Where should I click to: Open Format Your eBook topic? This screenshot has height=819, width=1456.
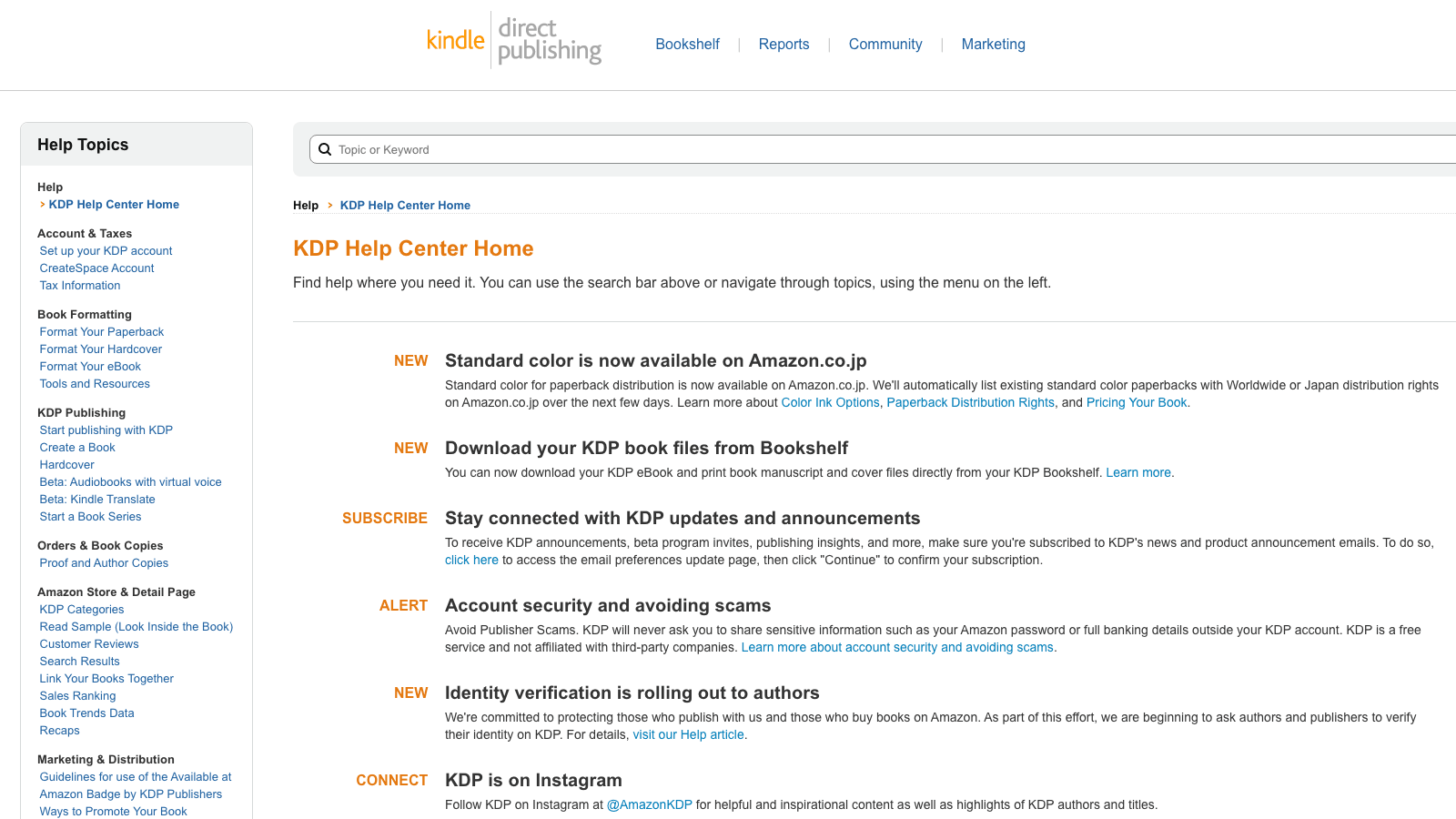90,366
